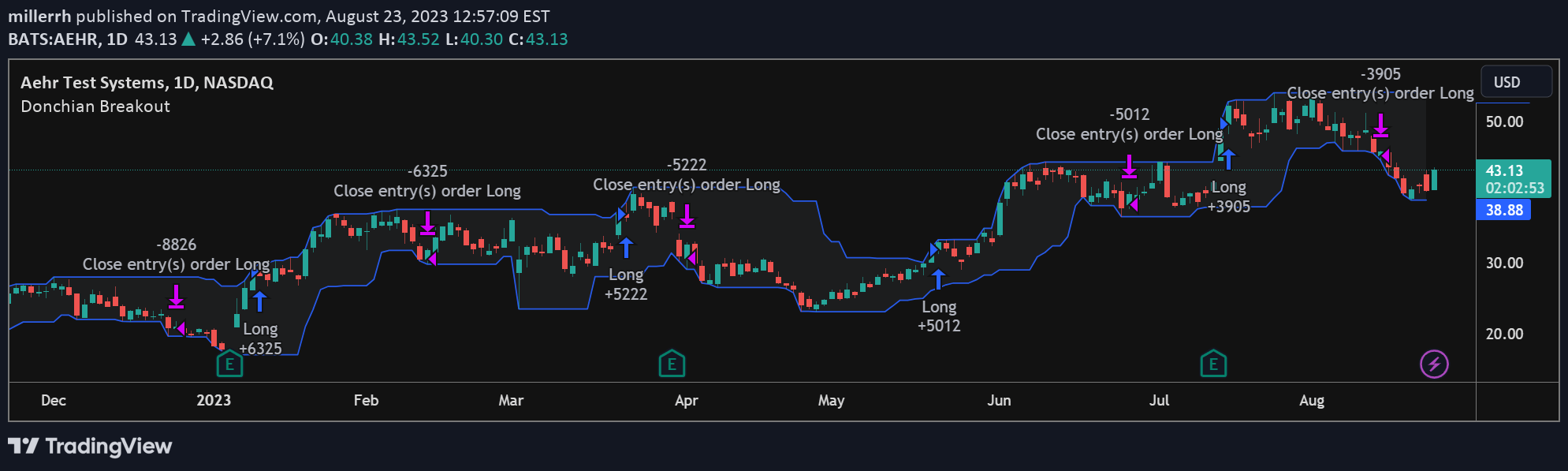Click the BATS:AEHR, 1D symbol text

click(68, 39)
